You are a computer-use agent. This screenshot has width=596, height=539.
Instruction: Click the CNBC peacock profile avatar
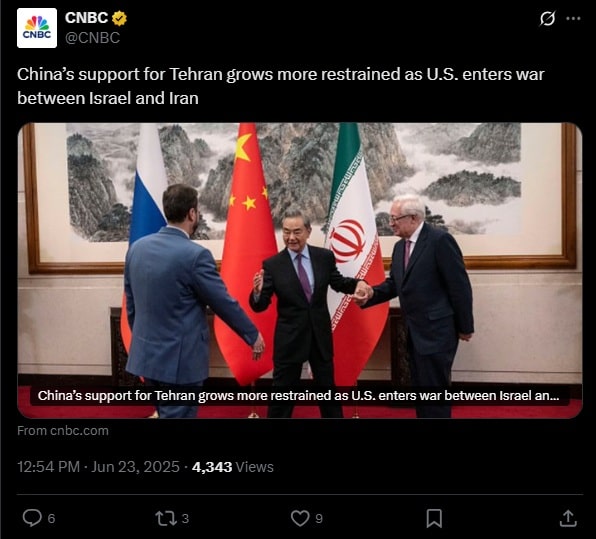[x=37, y=28]
